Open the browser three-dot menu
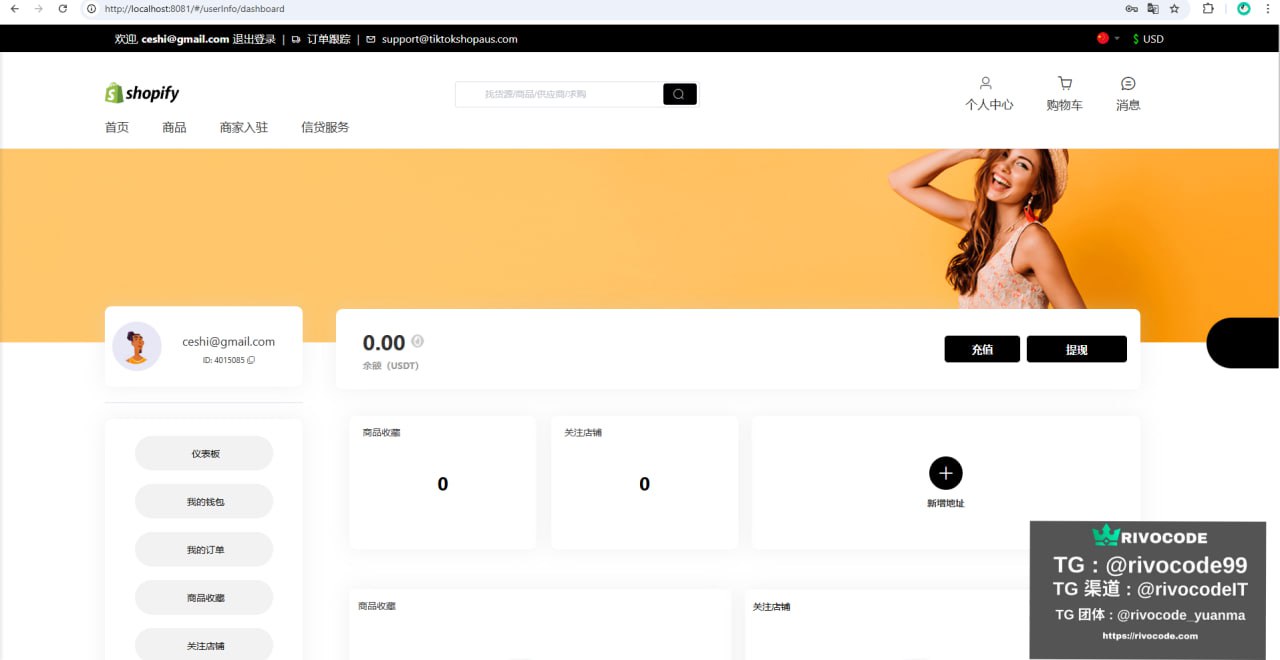 [1268, 9]
